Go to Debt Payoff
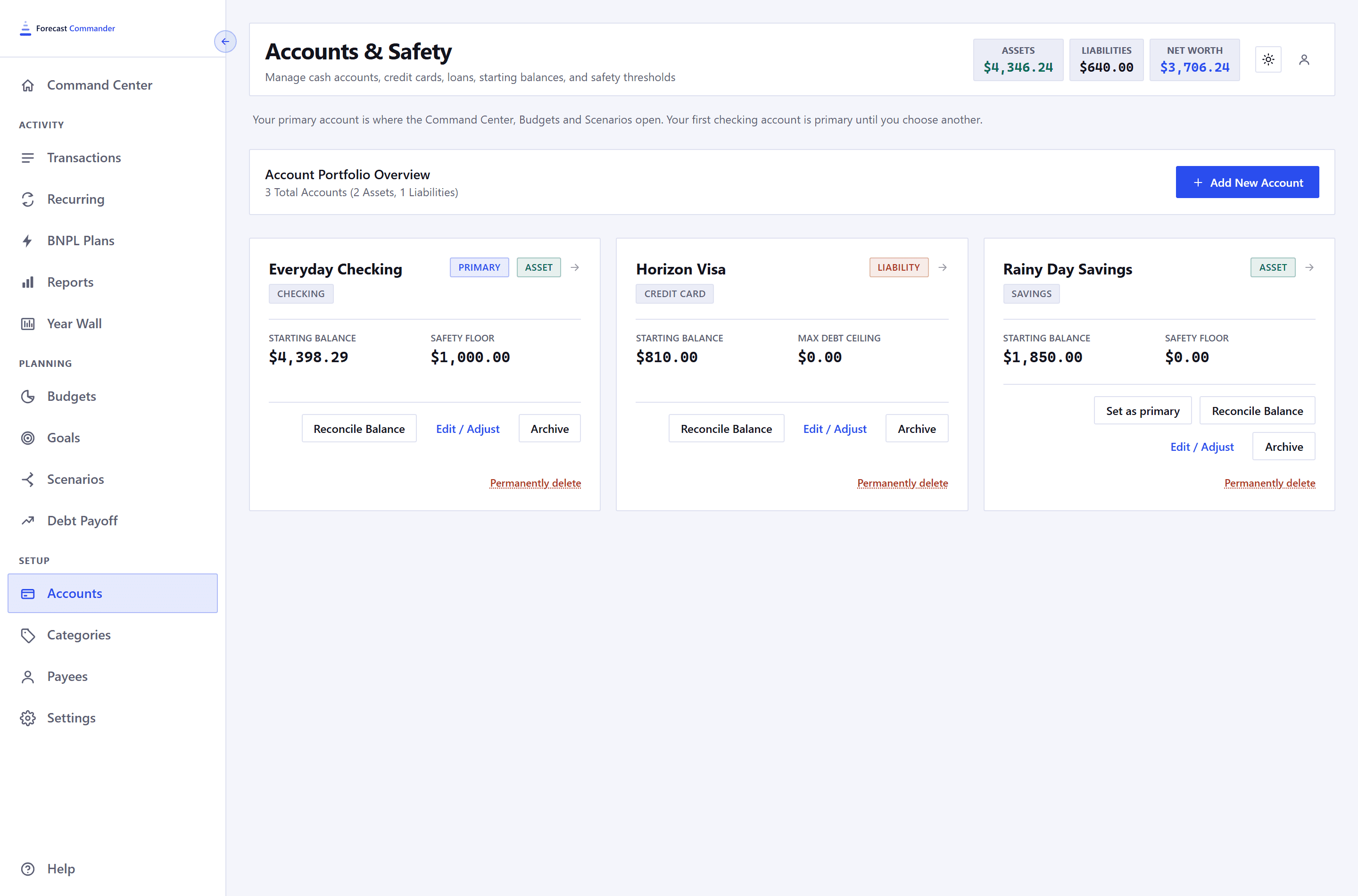This screenshot has height=896, width=1358. (113, 521)
